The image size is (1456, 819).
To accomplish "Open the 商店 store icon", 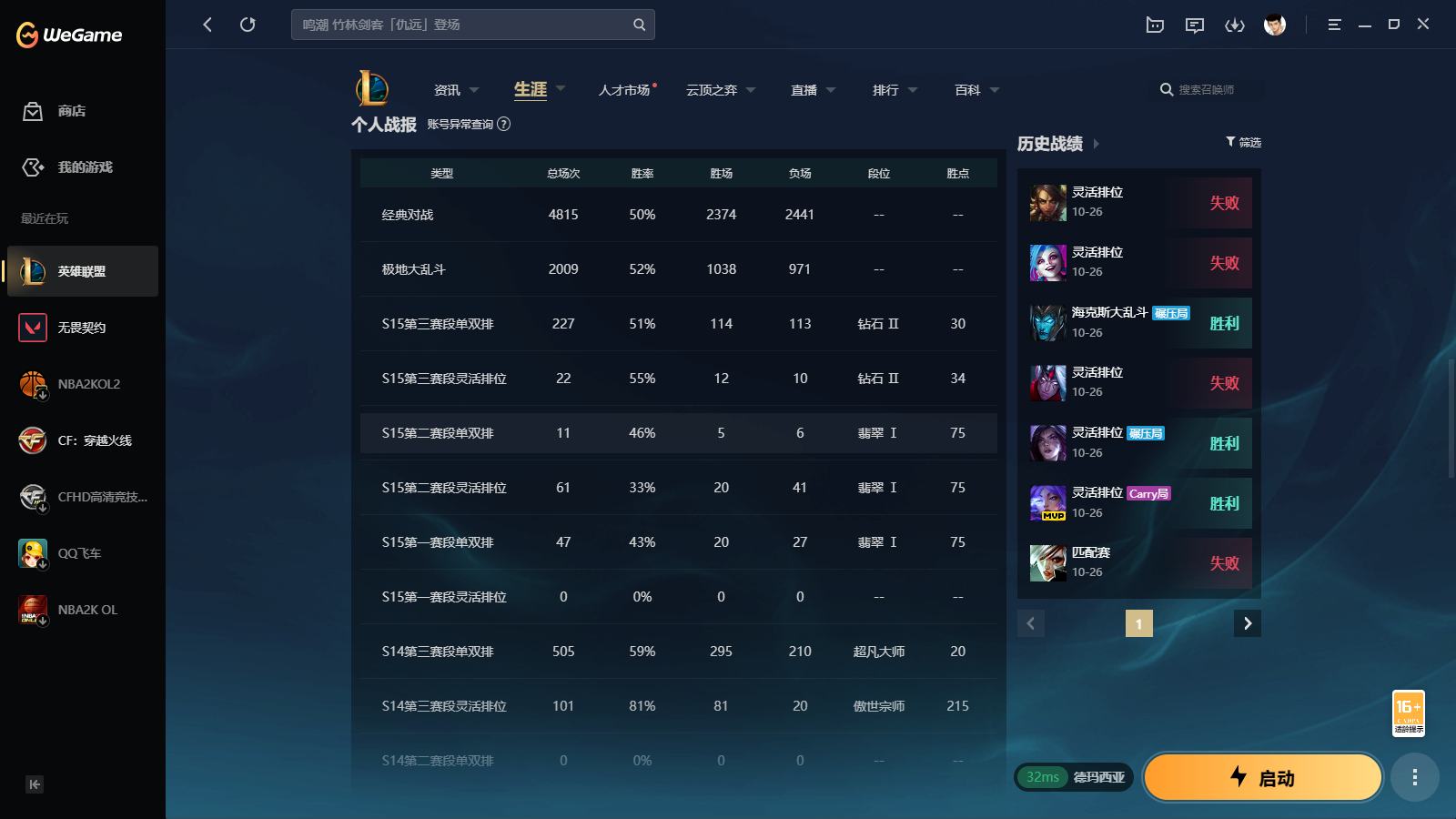I will 33,111.
